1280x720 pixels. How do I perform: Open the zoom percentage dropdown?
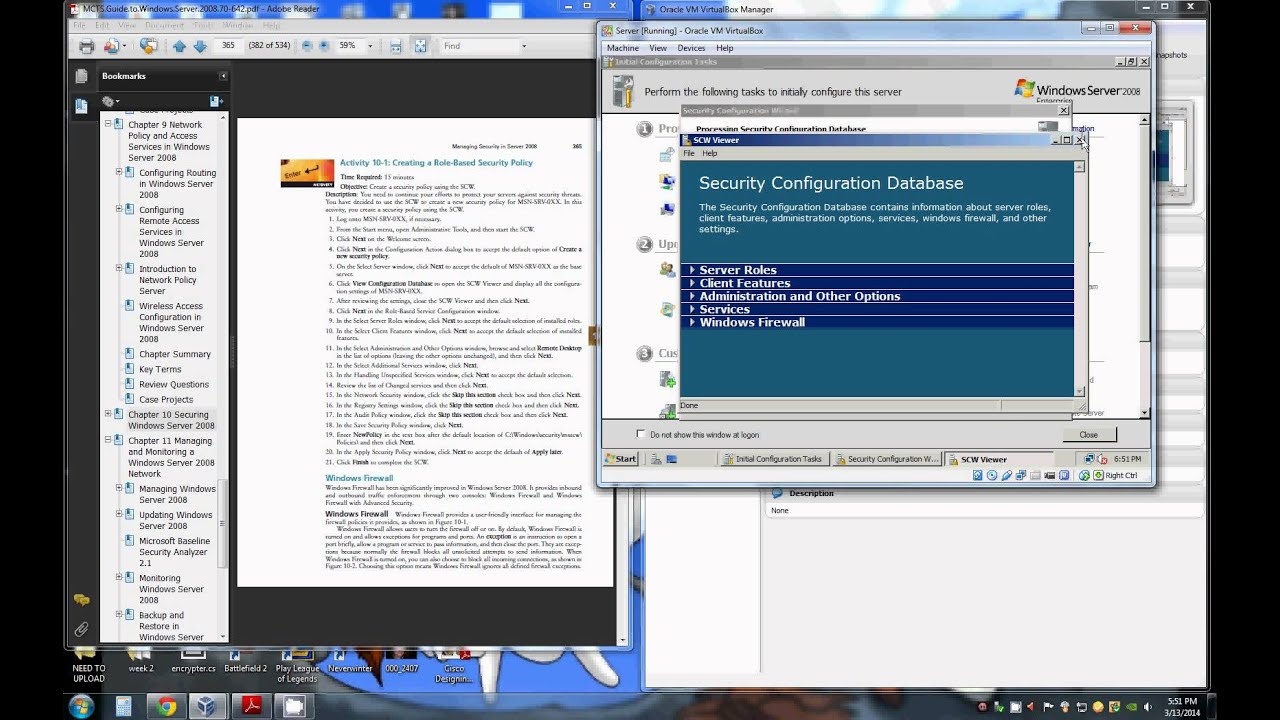[x=370, y=46]
